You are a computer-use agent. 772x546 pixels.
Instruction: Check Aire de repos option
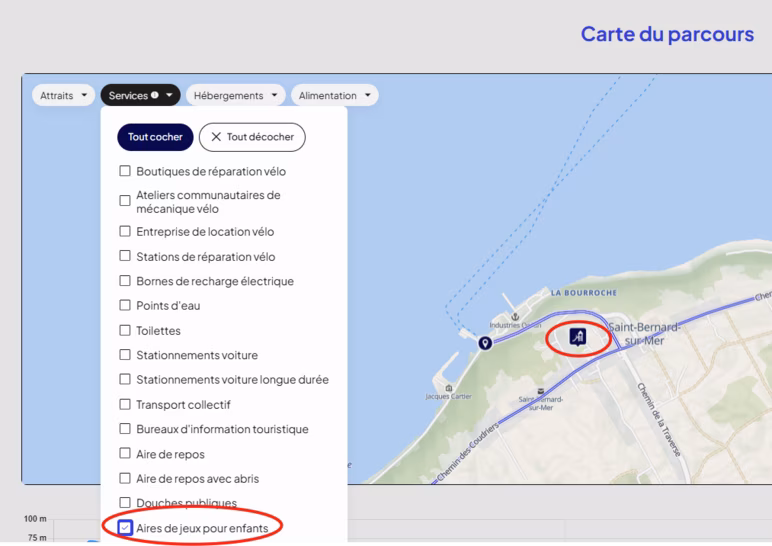(x=125, y=453)
